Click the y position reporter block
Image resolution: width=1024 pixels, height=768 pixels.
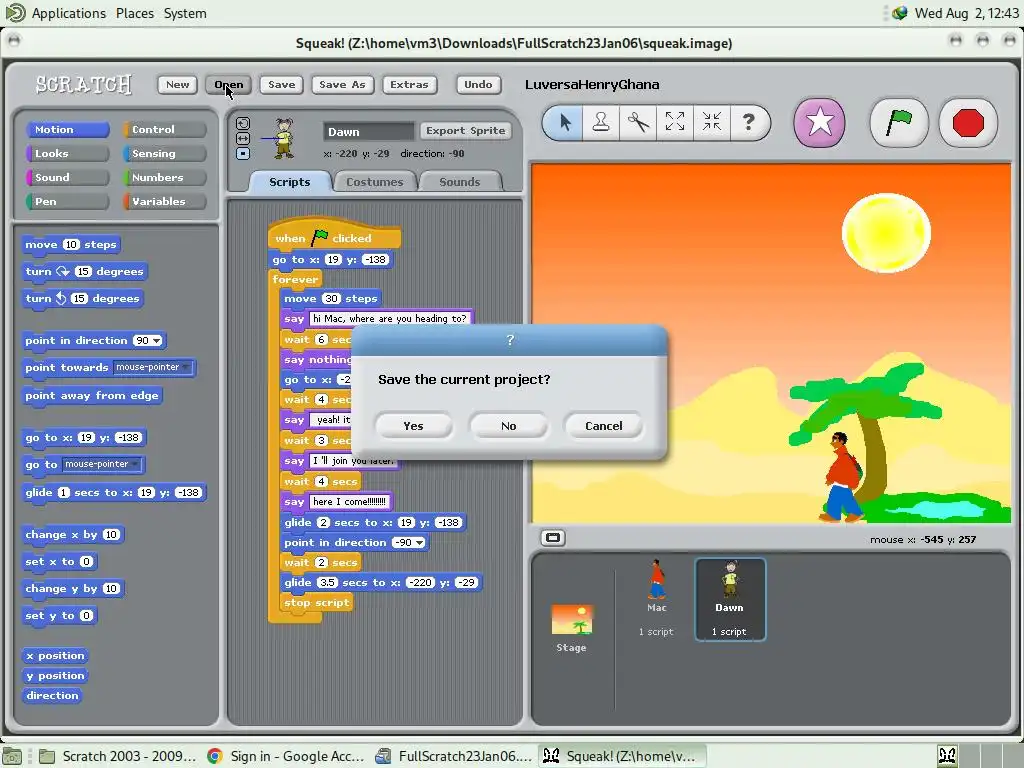[x=55, y=676]
